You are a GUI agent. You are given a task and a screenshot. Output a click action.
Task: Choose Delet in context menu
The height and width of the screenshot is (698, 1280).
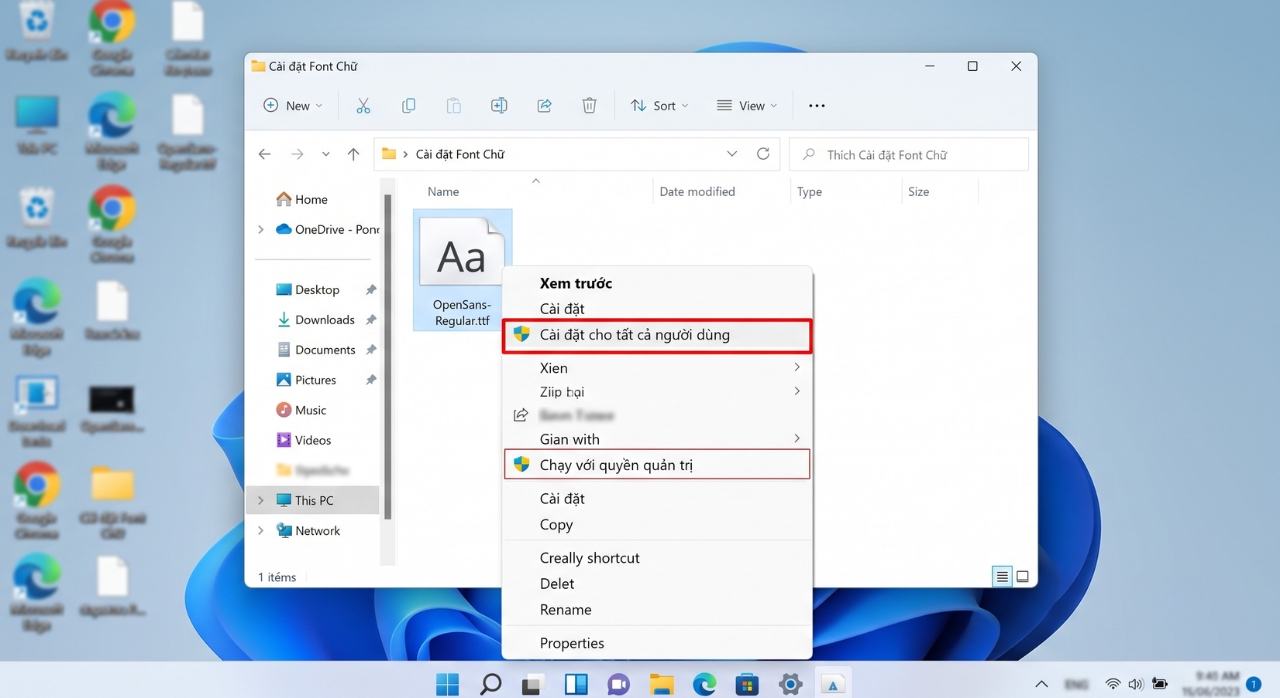[657, 584]
